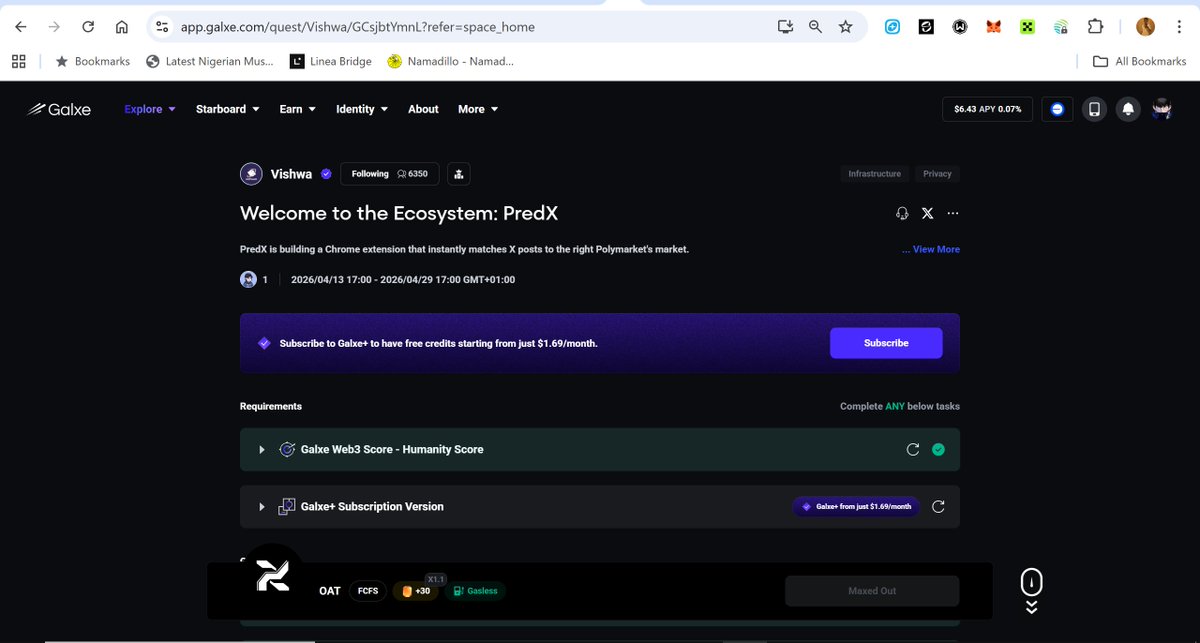Bookmark this page with the star

tap(846, 27)
